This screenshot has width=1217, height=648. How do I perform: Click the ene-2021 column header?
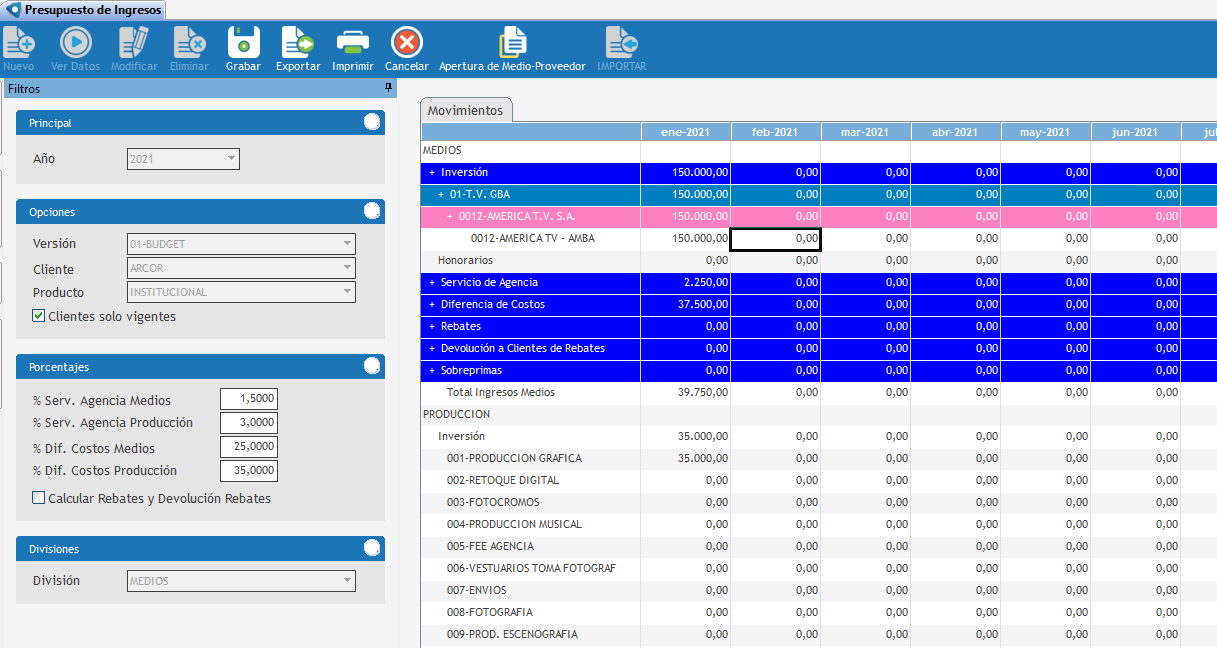(x=685, y=132)
